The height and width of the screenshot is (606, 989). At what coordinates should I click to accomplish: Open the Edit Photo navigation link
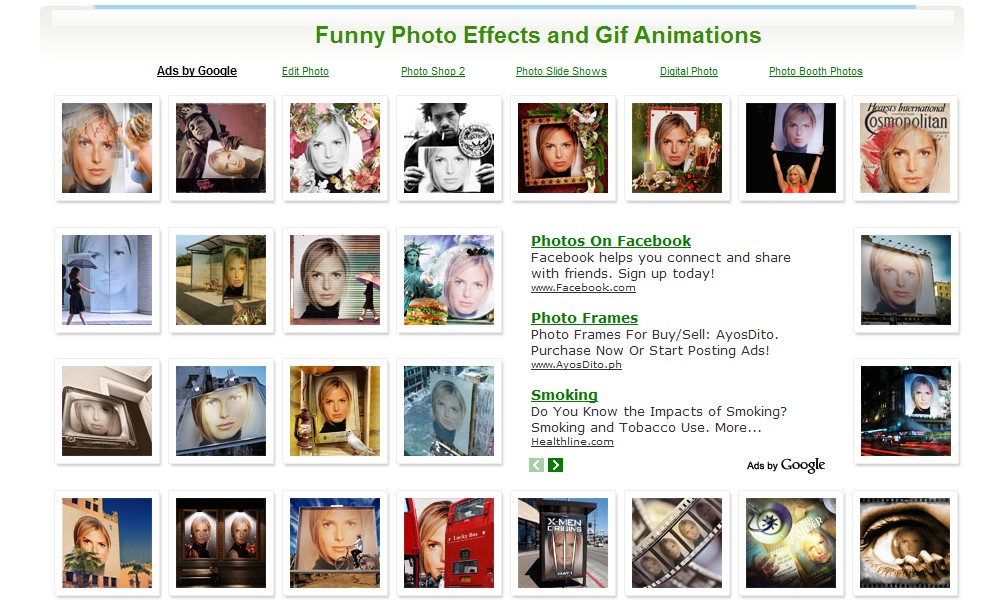(x=305, y=71)
